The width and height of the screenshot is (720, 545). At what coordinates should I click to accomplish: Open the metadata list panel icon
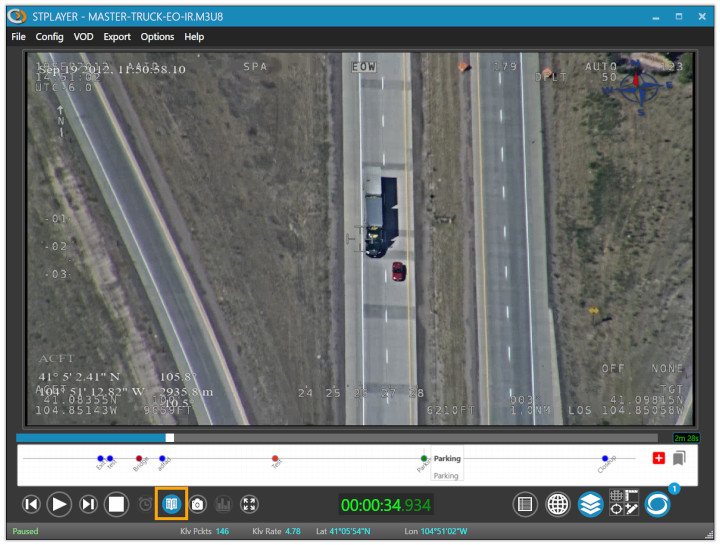524,505
